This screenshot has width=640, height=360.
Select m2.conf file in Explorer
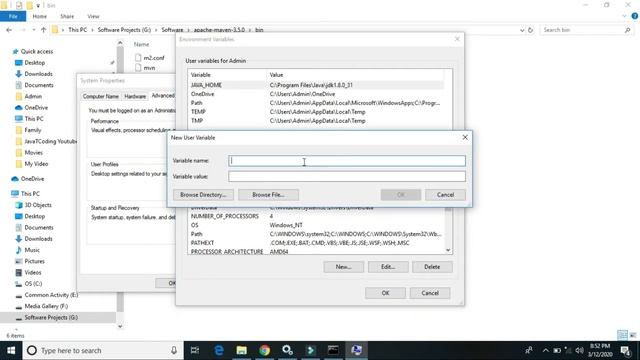tap(149, 58)
